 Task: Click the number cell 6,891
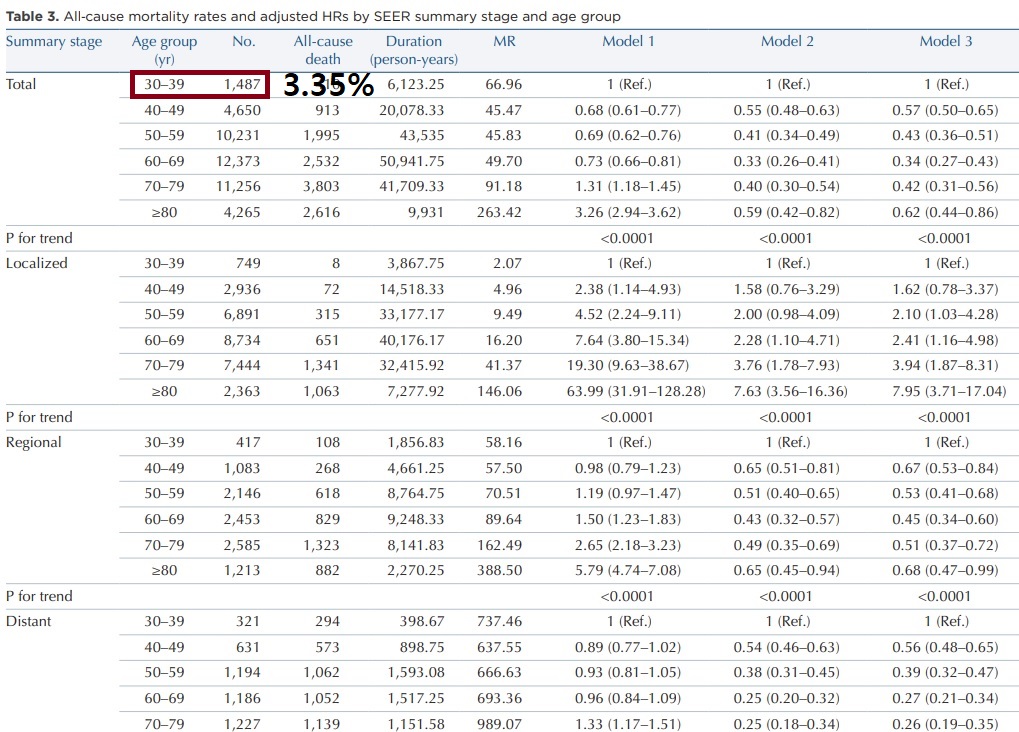(x=242, y=315)
